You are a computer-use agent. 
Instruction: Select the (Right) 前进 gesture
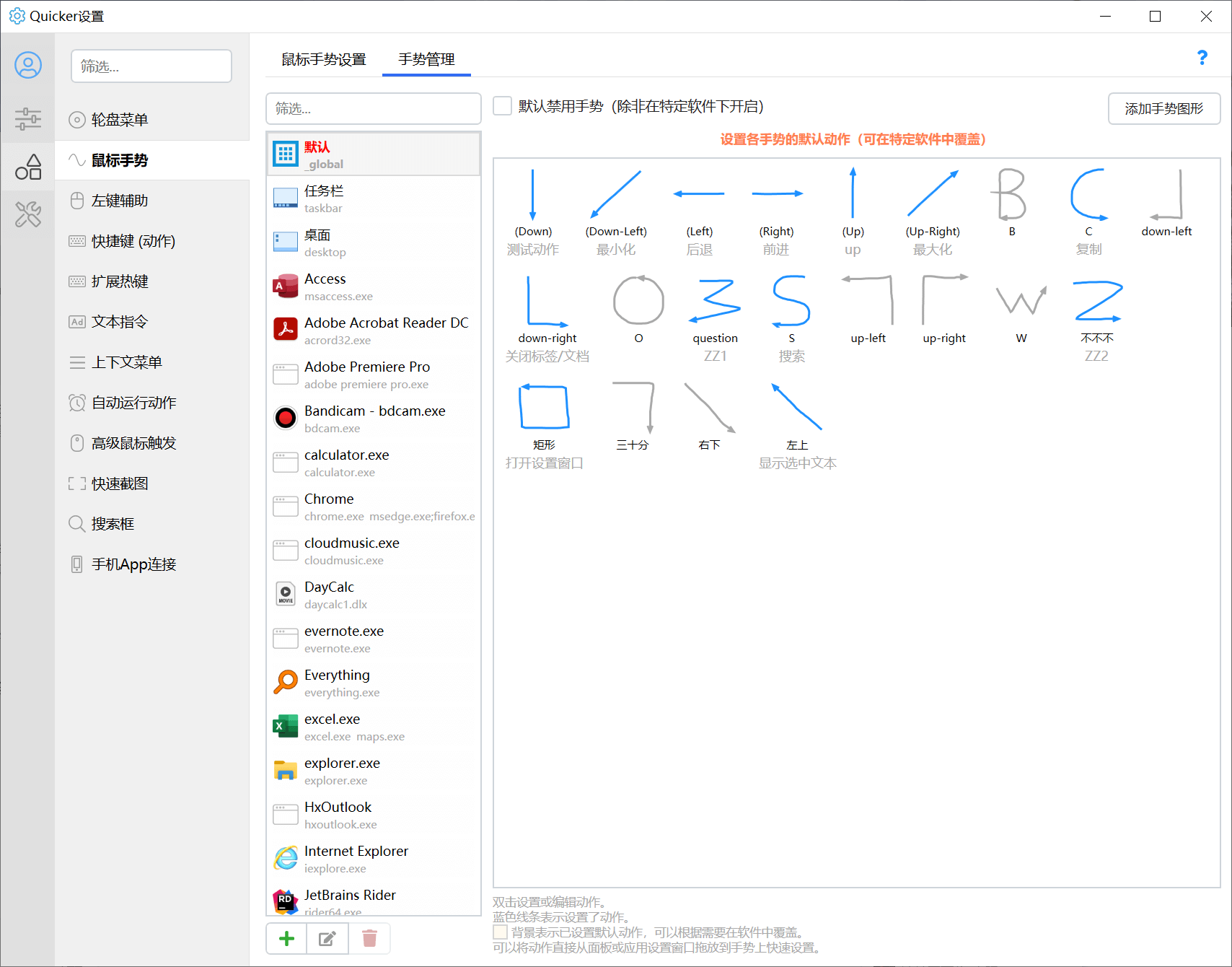776,212
